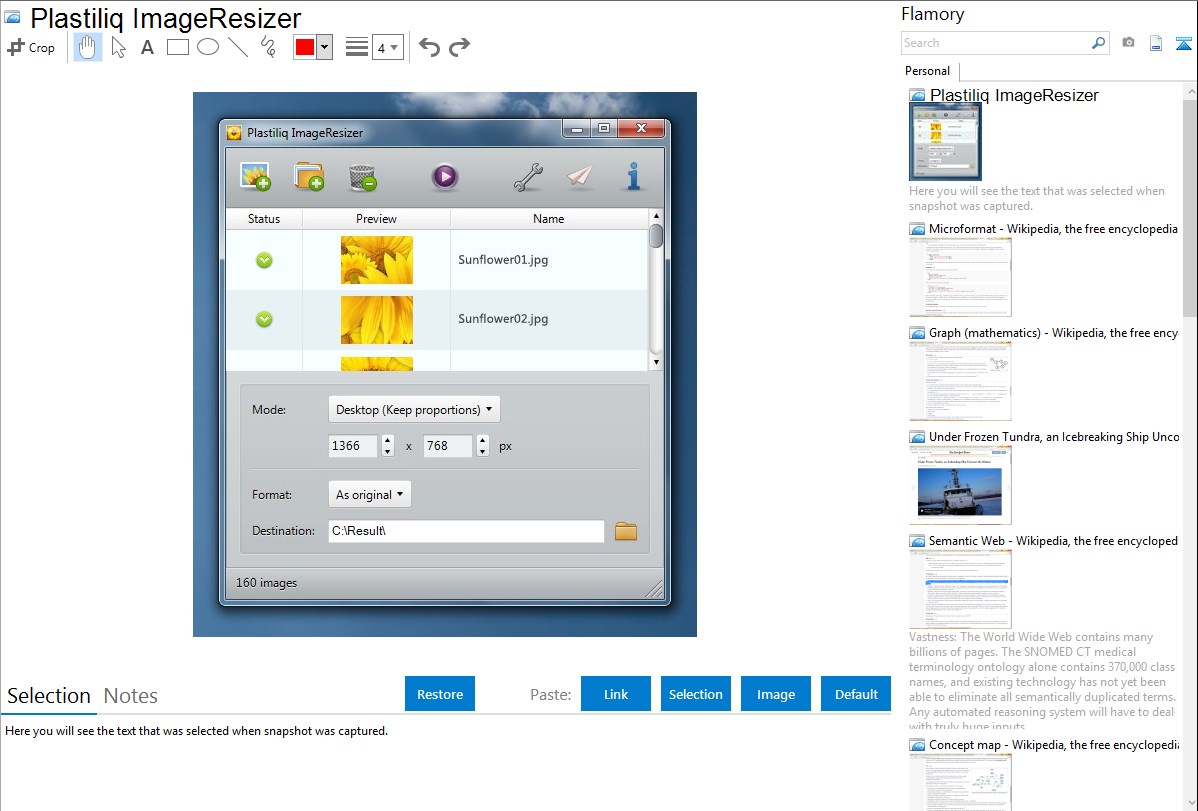Activate the hand pan tool
Image resolution: width=1198 pixels, height=811 pixels.
pos(87,47)
